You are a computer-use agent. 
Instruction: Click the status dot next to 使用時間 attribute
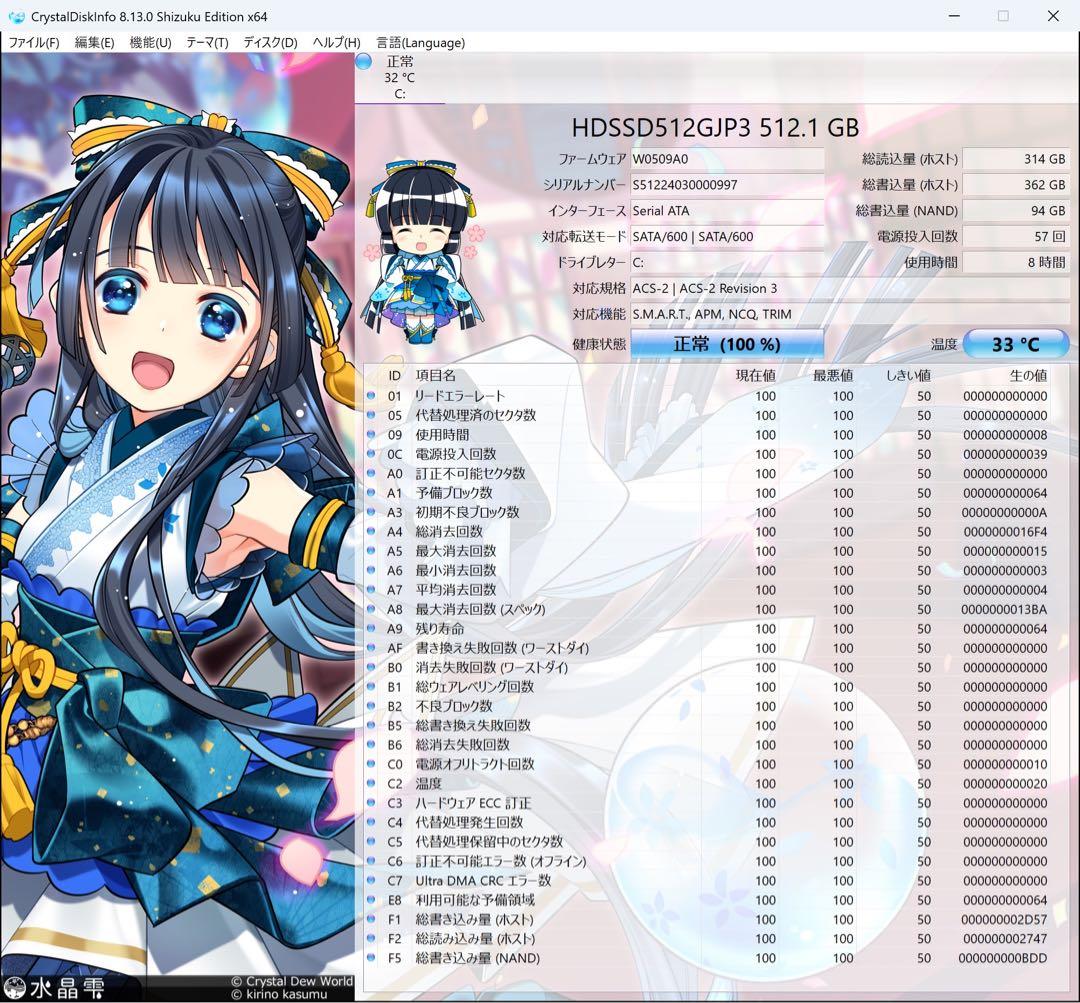pos(371,434)
